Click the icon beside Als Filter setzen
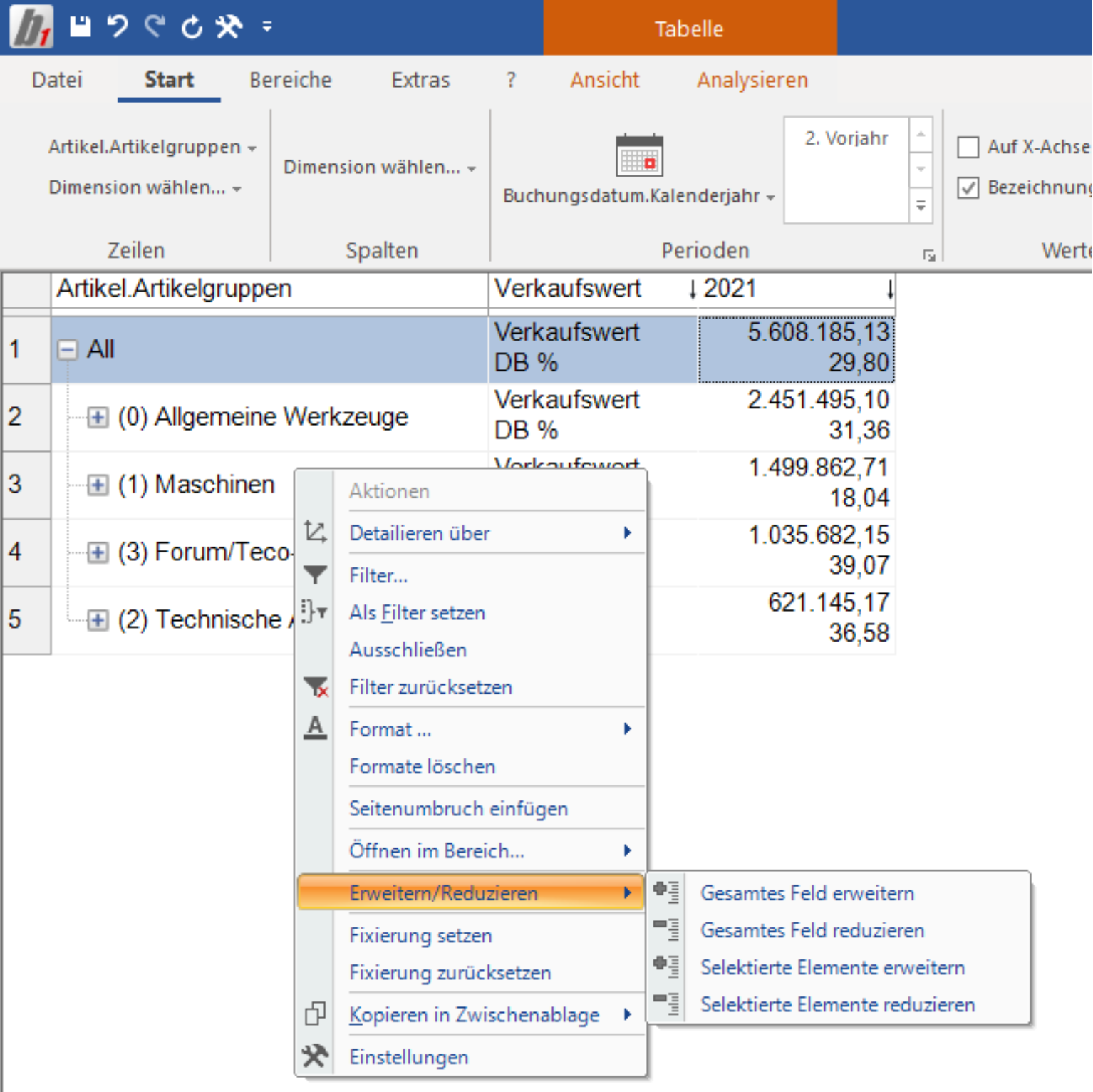1093x1092 pixels. tap(315, 612)
